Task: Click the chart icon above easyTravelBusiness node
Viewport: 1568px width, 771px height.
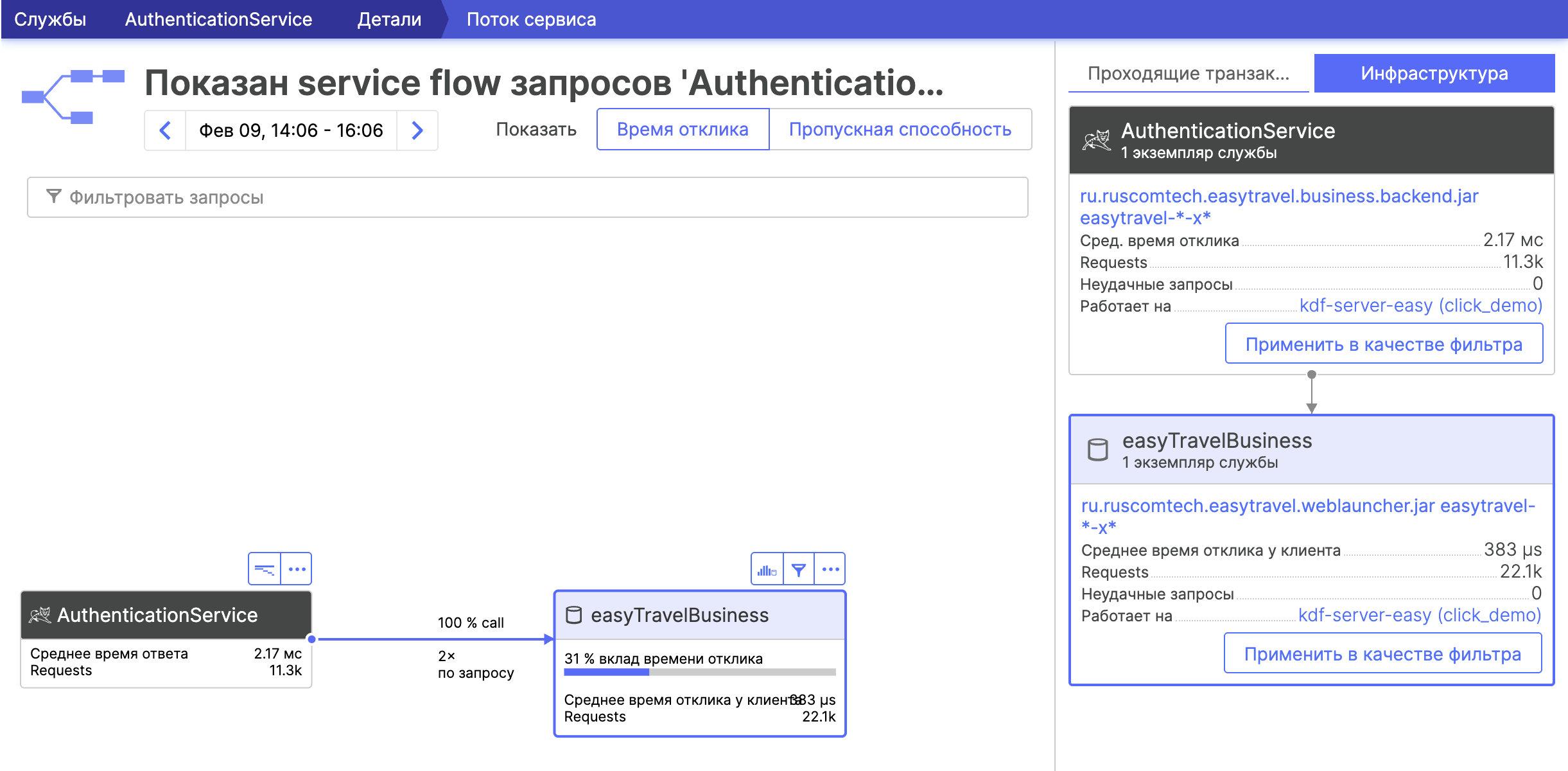Action: point(767,569)
